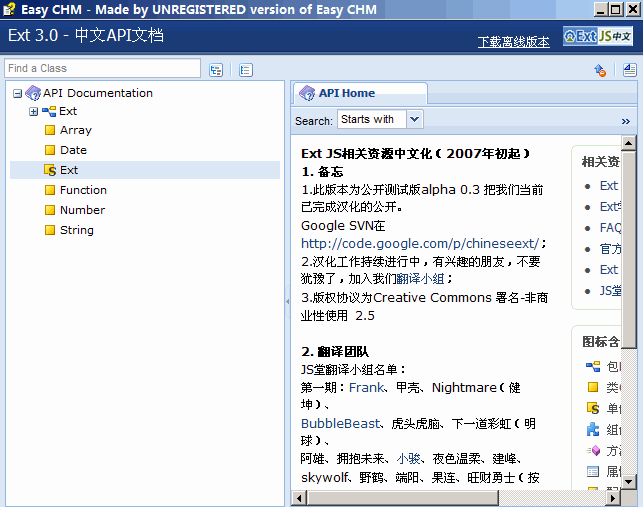Click the API Home tab icon
This screenshot has width=643, height=507.
(307, 93)
